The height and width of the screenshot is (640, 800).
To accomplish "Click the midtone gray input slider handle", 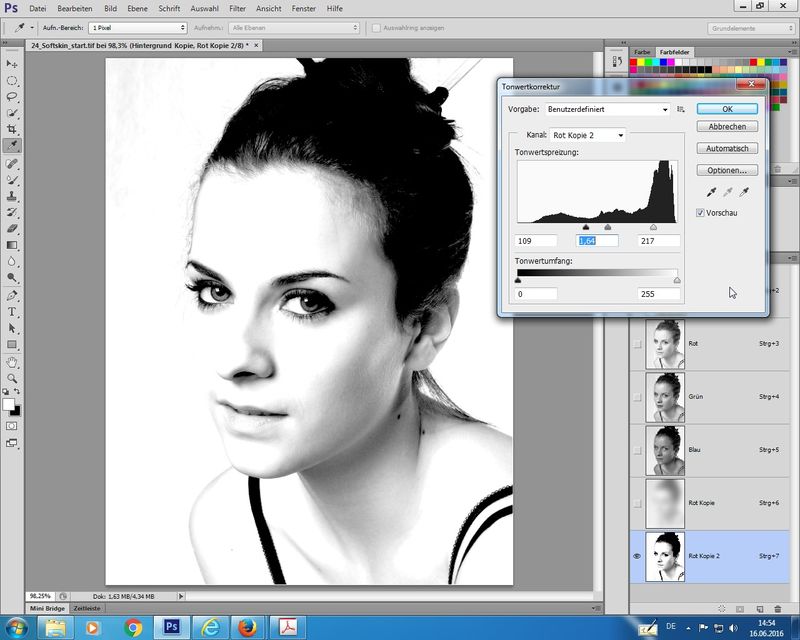I will tap(607, 228).
